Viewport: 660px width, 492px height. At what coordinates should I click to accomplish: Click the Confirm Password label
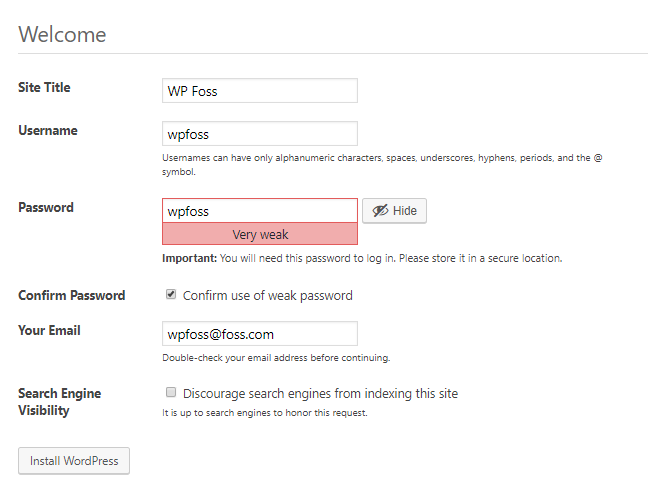click(72, 295)
